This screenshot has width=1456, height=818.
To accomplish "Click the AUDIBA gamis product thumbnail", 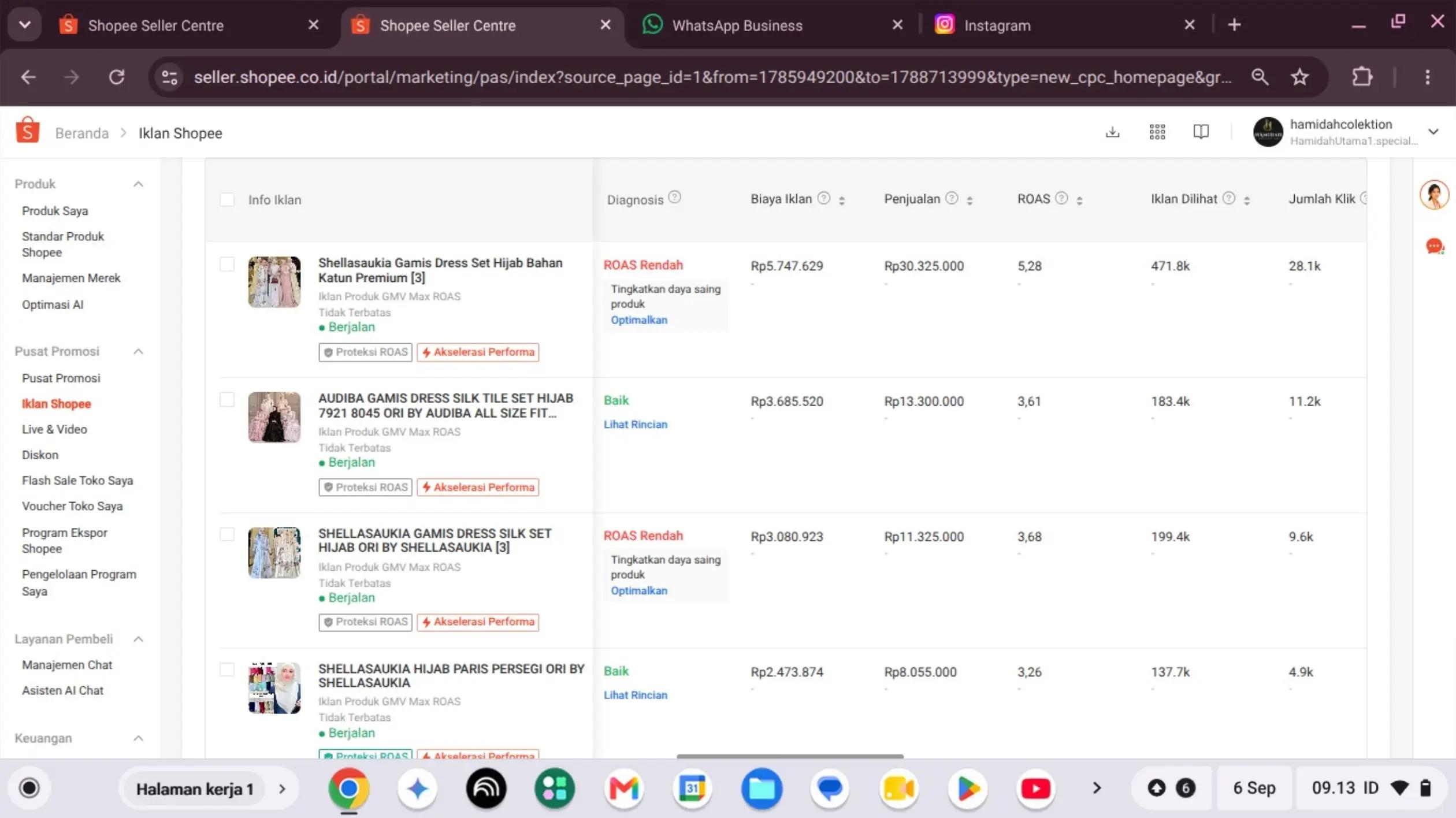I will (274, 417).
